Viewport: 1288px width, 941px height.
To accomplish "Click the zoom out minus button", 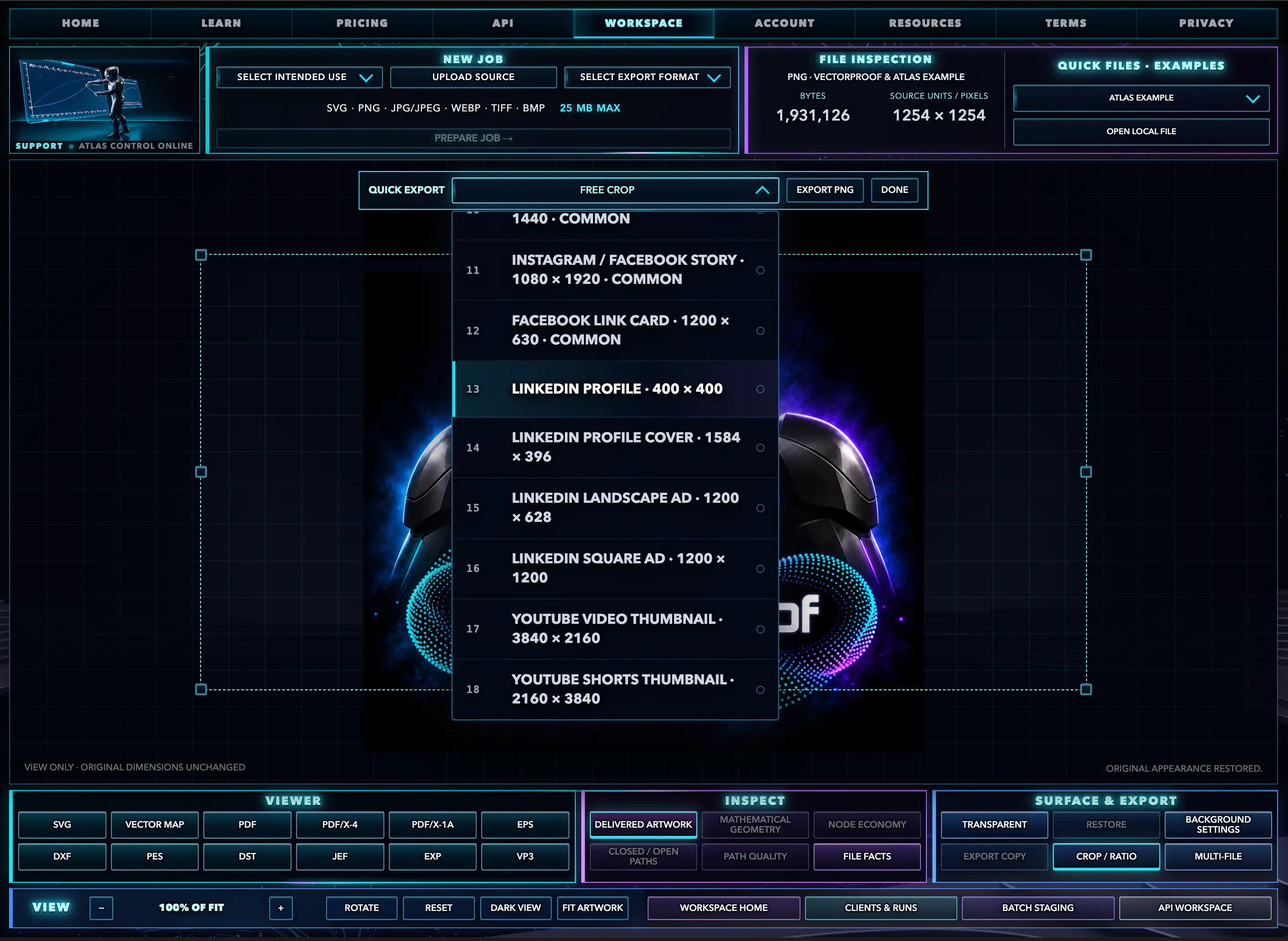I will point(101,908).
